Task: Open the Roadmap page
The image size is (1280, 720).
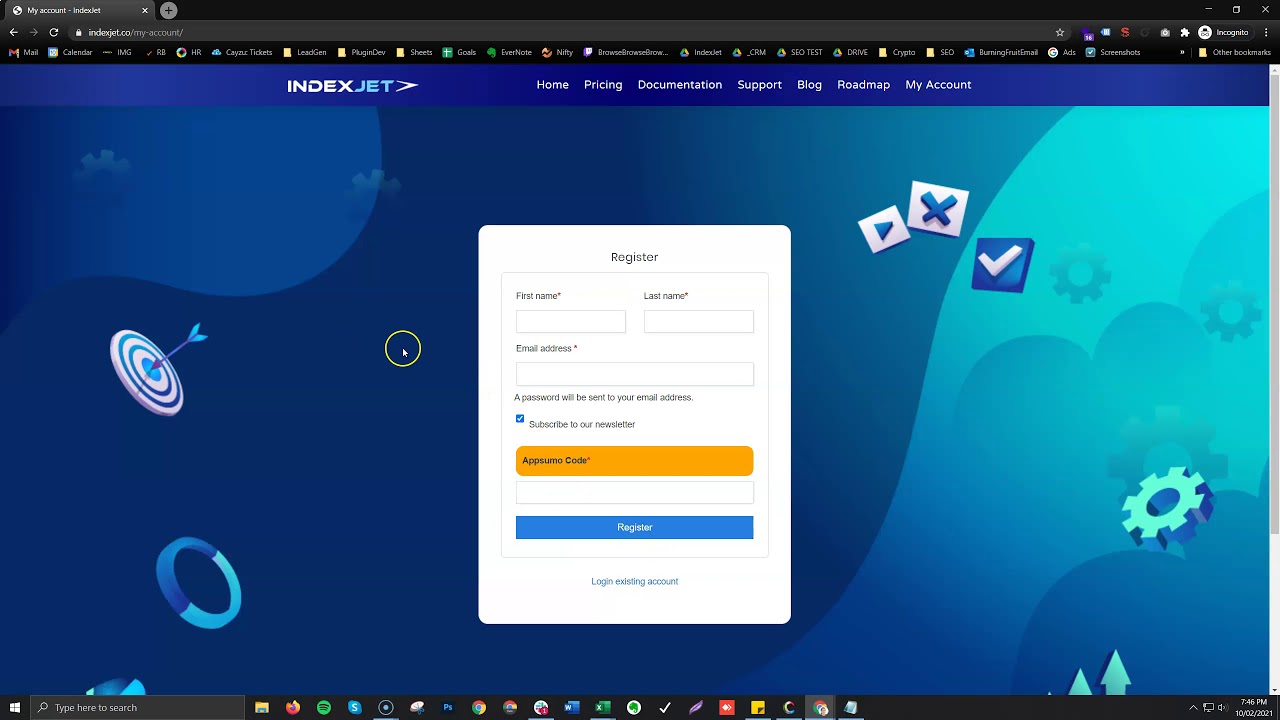Action: (x=864, y=85)
